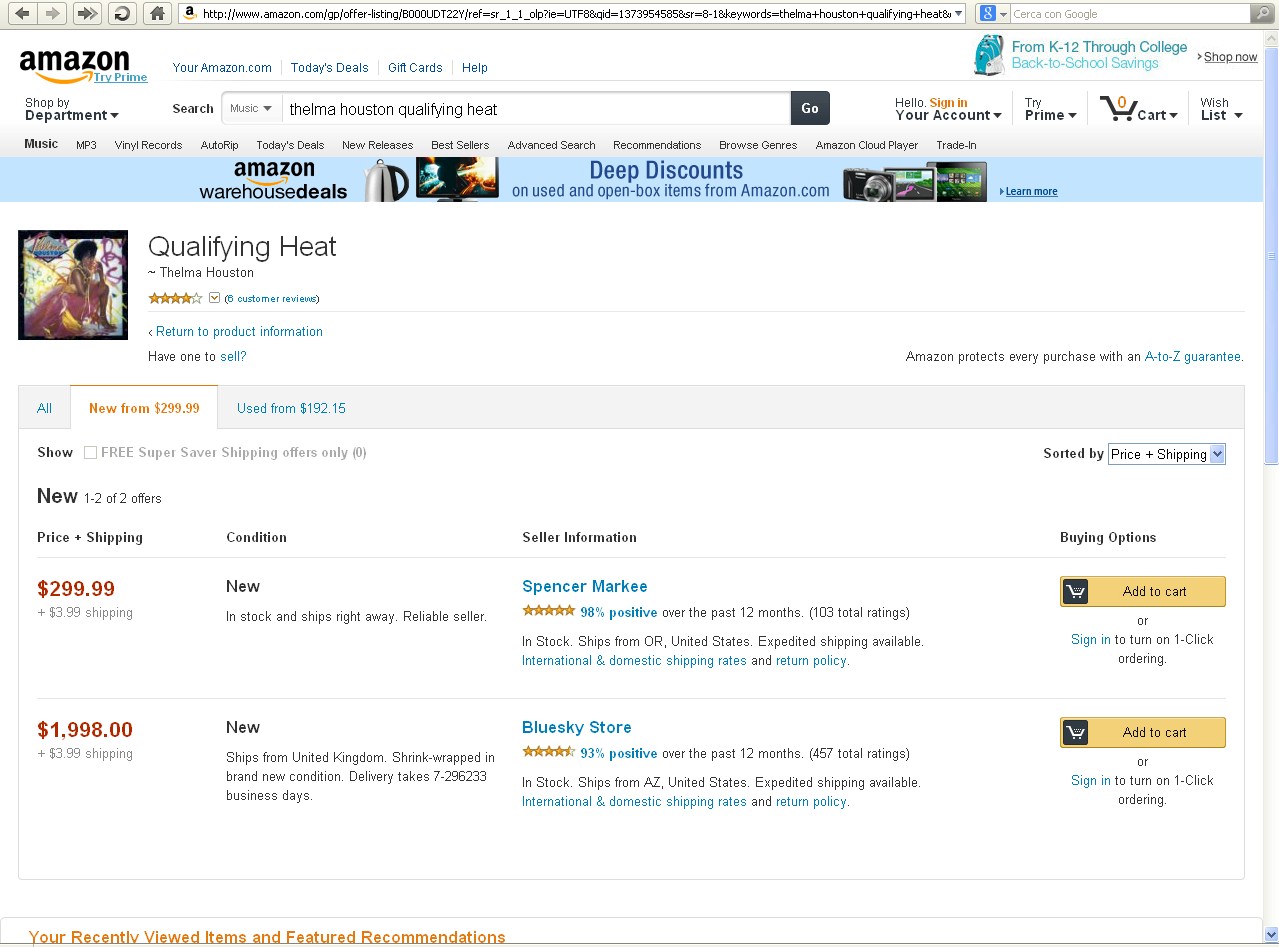
Task: Open Advanced Search in the Music nav
Action: tap(551, 145)
